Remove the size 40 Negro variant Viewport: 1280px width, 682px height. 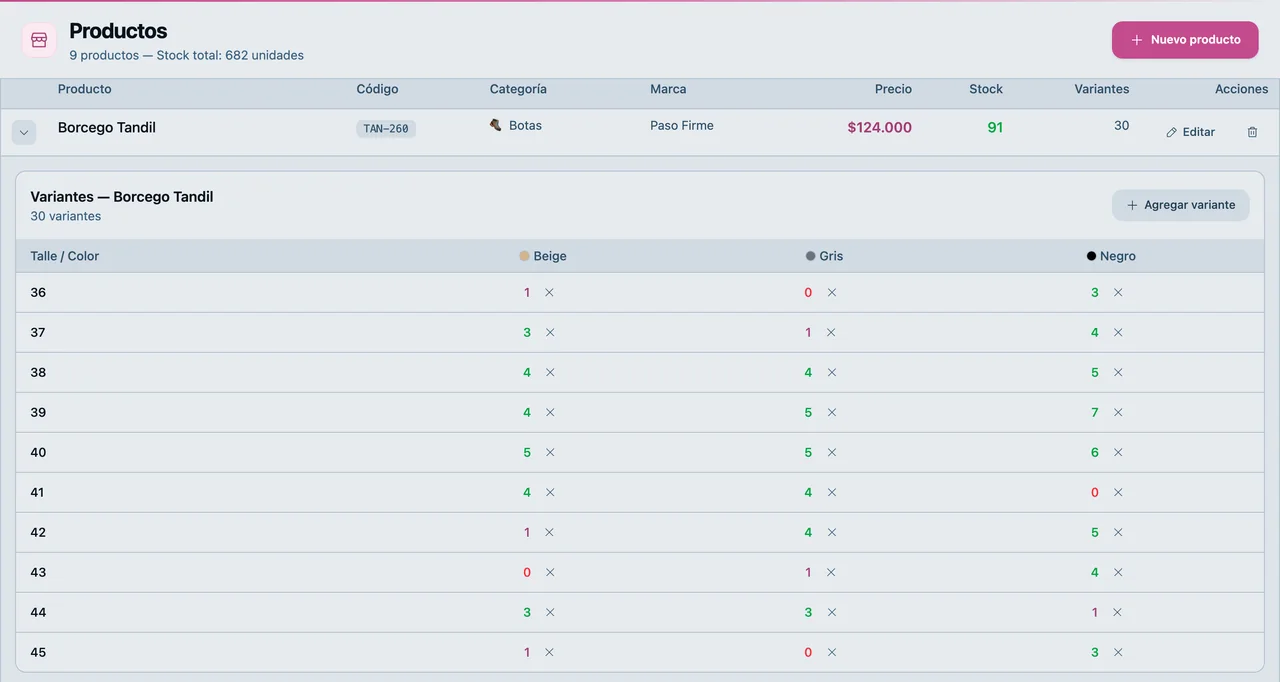click(1118, 453)
